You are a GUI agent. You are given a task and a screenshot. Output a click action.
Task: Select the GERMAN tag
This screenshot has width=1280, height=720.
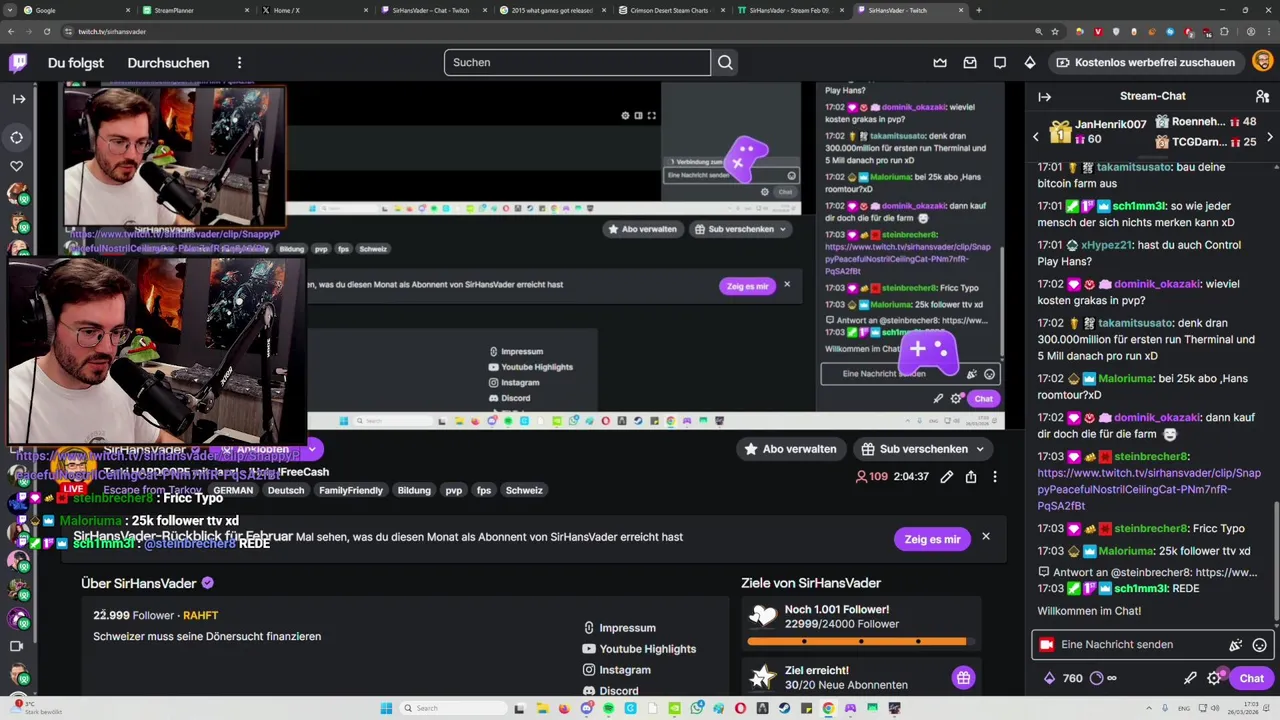click(x=233, y=491)
